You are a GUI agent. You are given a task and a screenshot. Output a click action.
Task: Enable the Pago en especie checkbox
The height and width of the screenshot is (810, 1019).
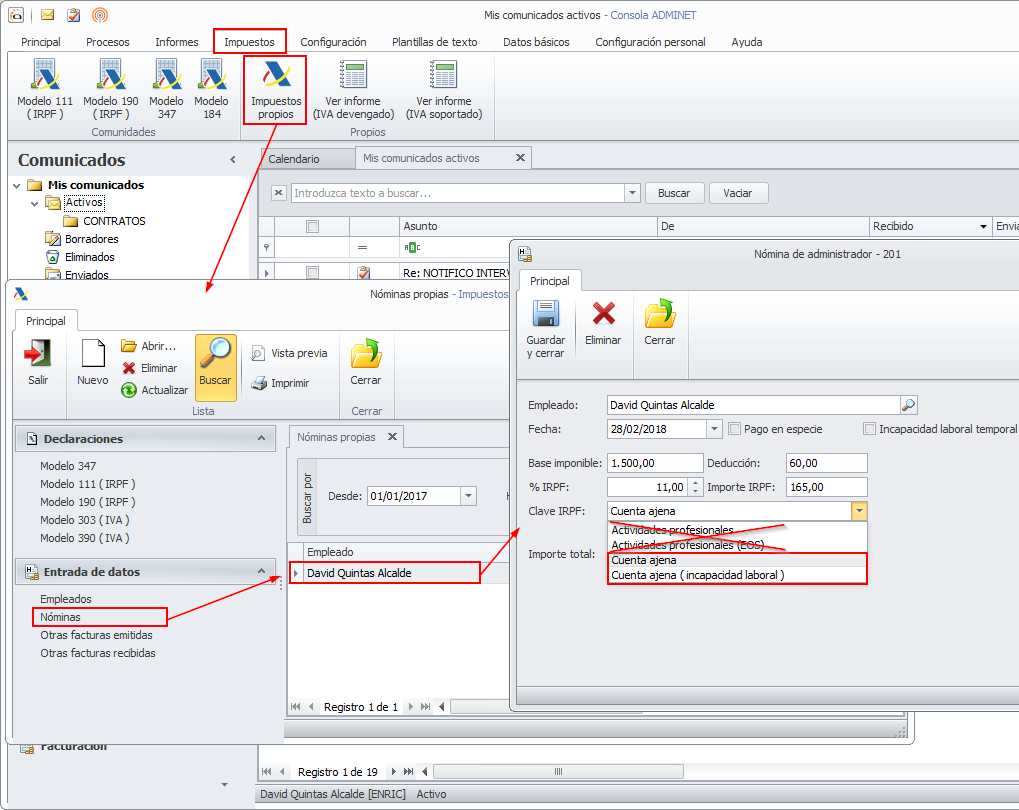(736, 429)
